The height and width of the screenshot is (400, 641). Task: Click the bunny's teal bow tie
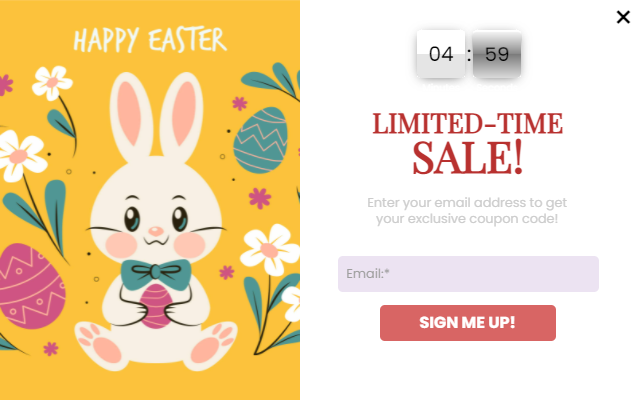[156, 273]
